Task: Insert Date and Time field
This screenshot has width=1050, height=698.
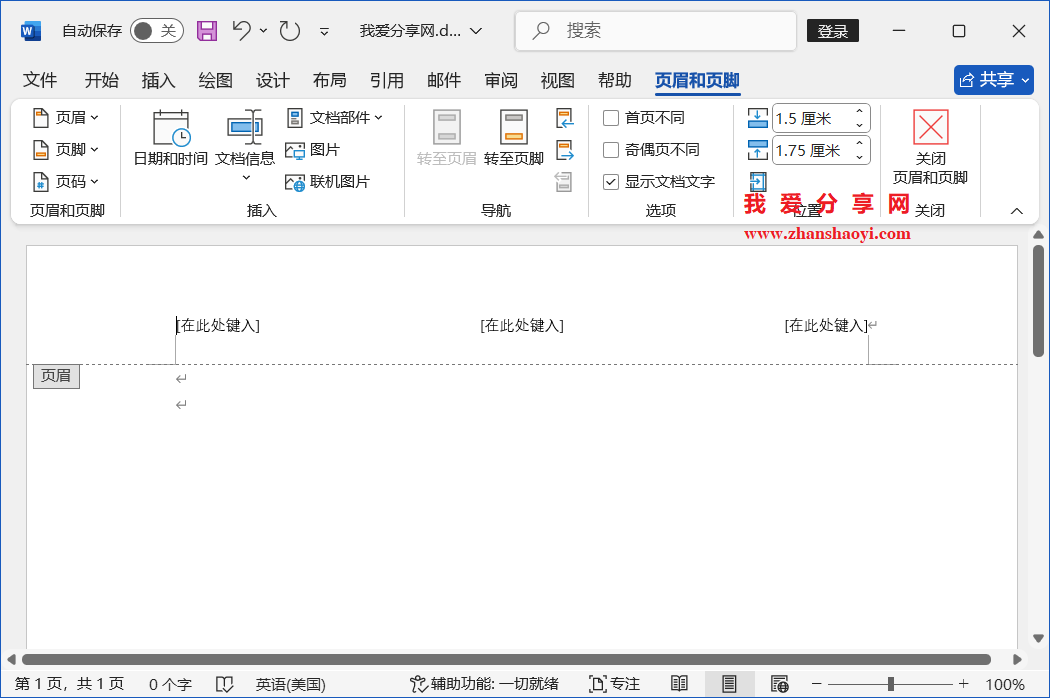Action: [x=171, y=138]
